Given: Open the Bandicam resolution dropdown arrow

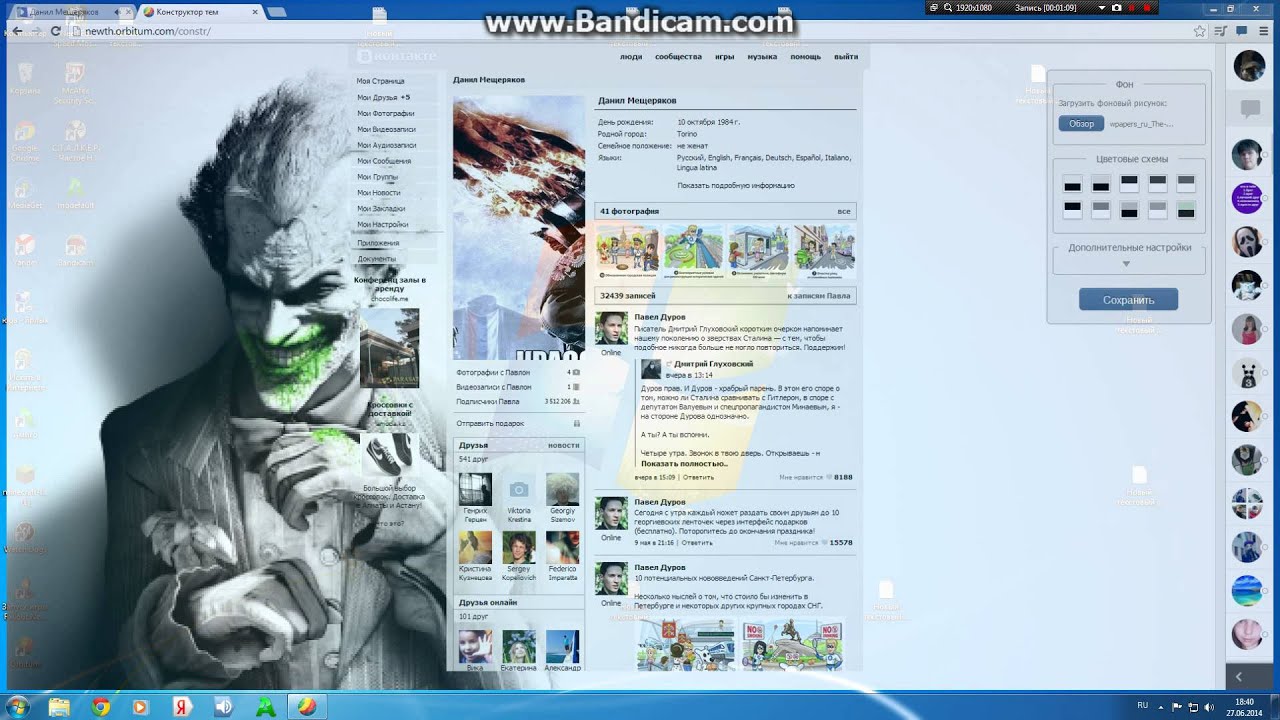Looking at the screenshot, I should coord(1101,7).
